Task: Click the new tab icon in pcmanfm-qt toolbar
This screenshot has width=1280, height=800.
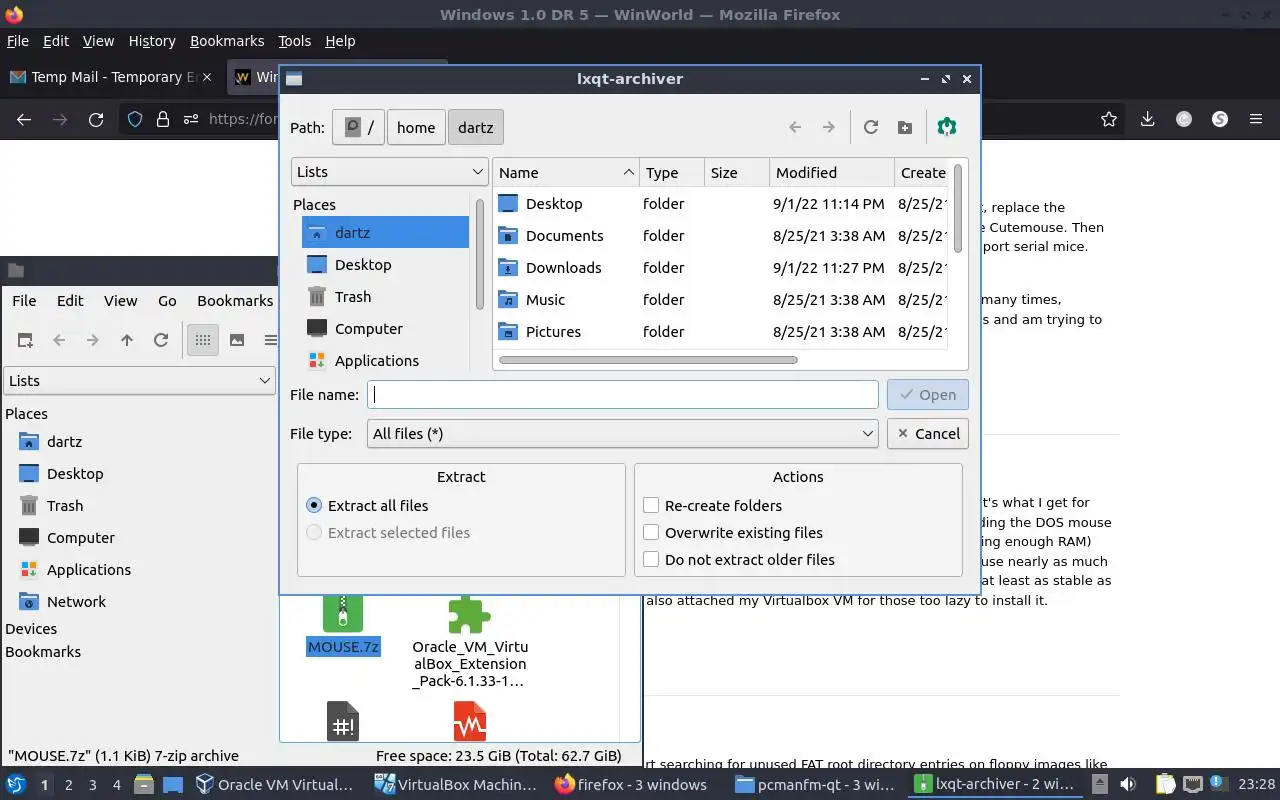Action: (x=25, y=340)
